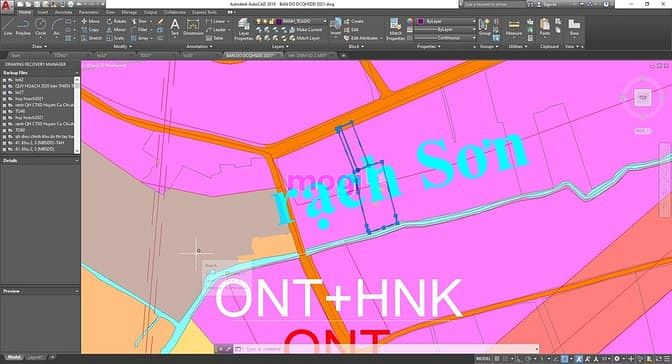Select the Line tool
The image size is (672, 364).
(8, 27)
